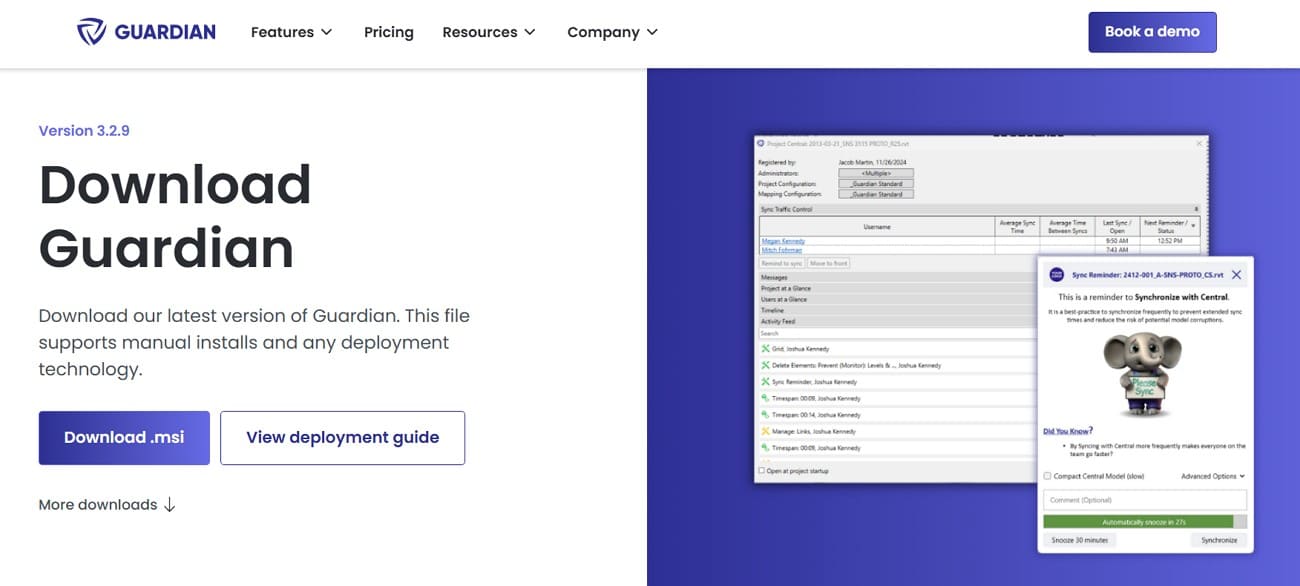Image resolution: width=1300 pixels, height=586 pixels.
Task: Enable the Compact Central Model checkbox
Action: (1047, 476)
